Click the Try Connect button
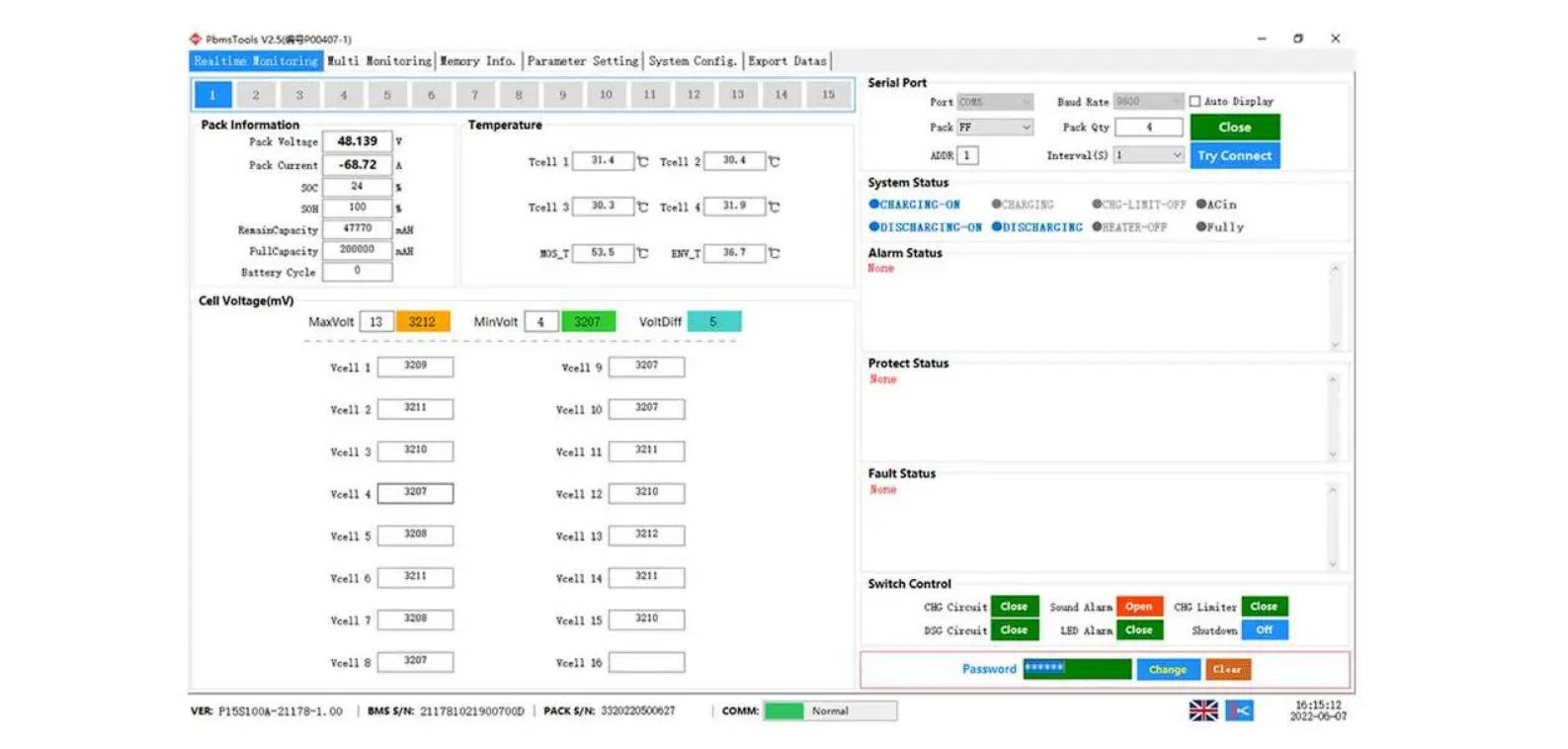The width and height of the screenshot is (1568, 749). [x=1235, y=155]
